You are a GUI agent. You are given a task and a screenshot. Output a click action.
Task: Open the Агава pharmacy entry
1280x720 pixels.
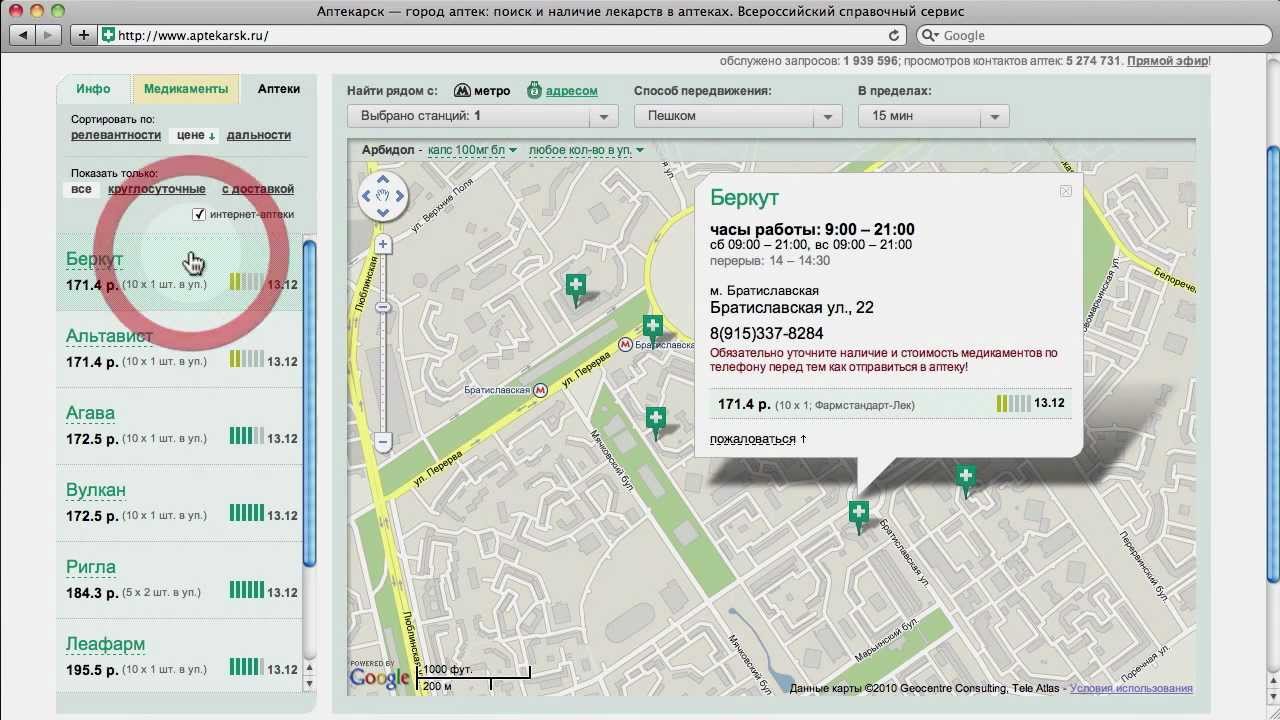(90, 413)
